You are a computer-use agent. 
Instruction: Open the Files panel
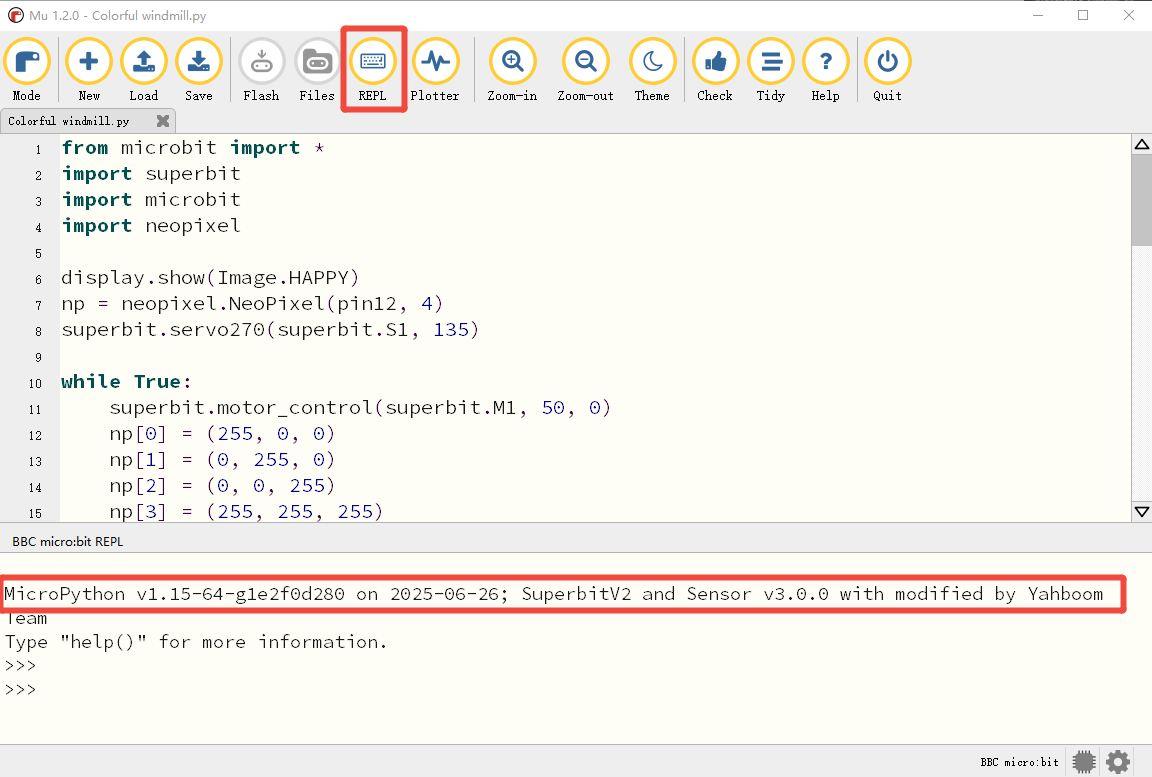pyautogui.click(x=317, y=71)
